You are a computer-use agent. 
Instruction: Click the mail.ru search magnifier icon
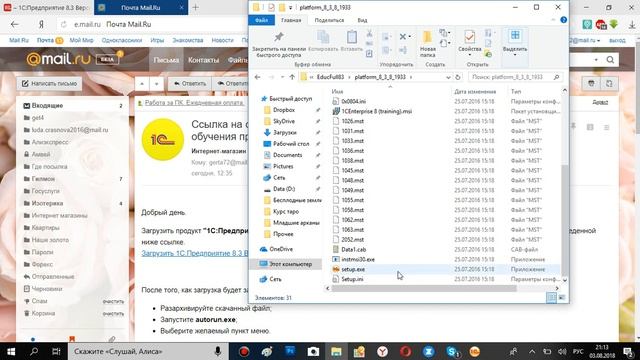(x=610, y=60)
